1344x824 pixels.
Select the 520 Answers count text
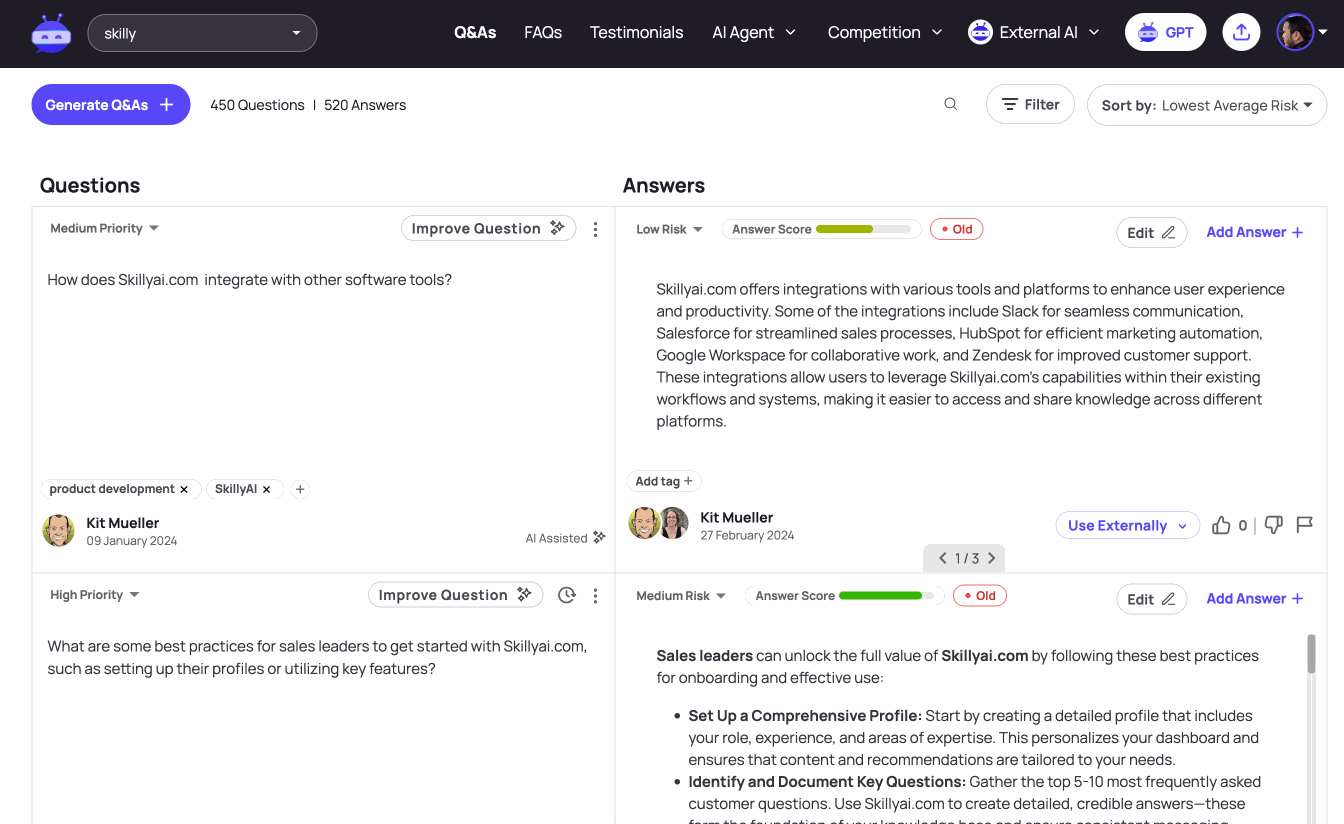365,105
